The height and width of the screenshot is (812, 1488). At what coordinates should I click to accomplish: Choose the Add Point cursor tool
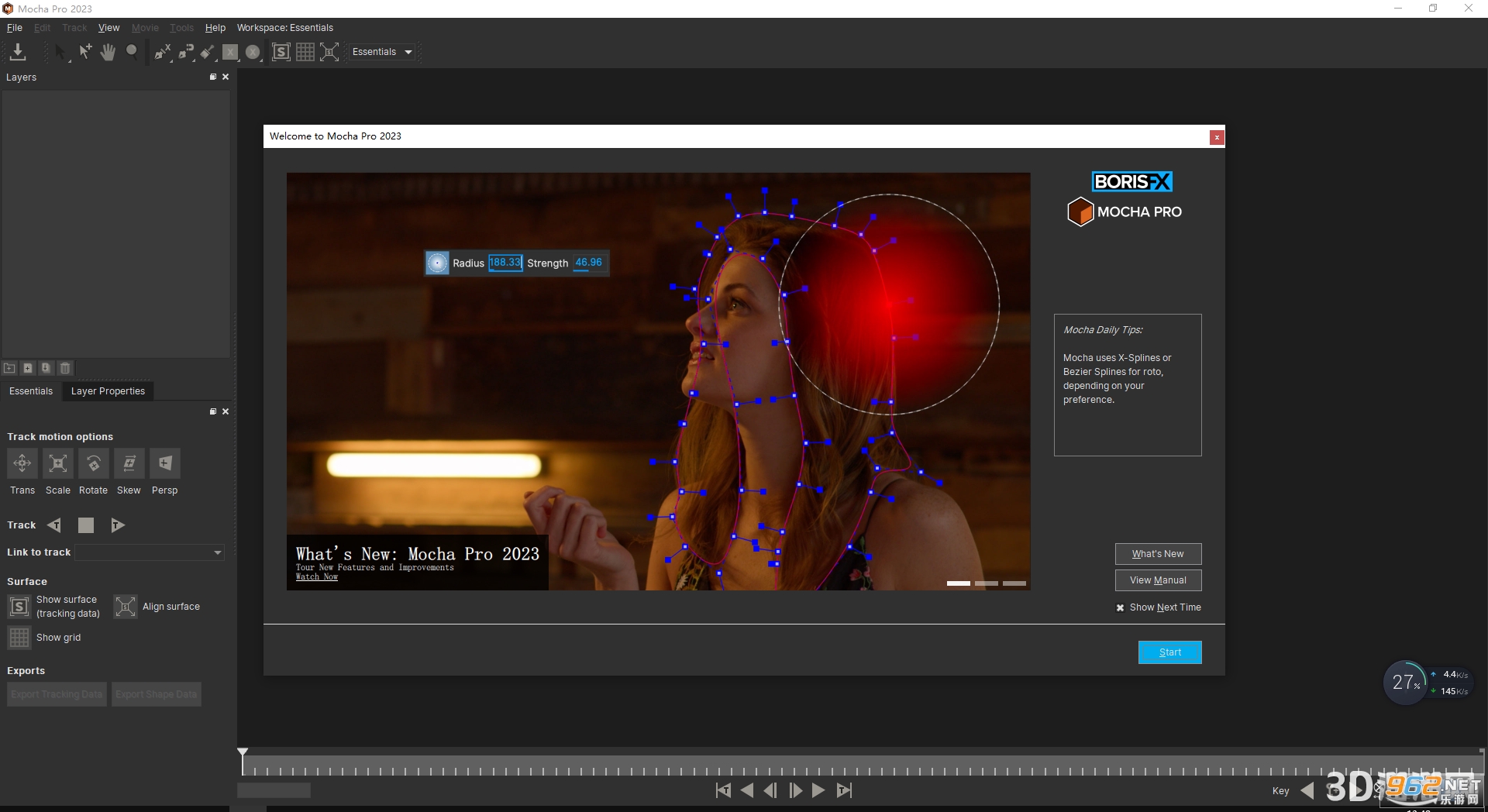tap(85, 52)
